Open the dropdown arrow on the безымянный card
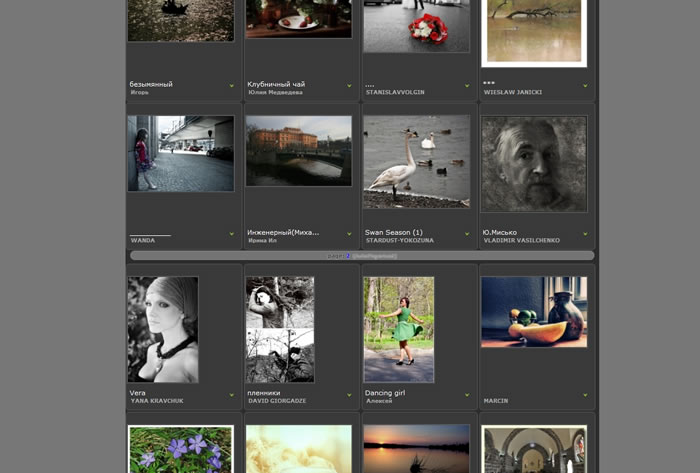The width and height of the screenshot is (700, 473). 231,86
